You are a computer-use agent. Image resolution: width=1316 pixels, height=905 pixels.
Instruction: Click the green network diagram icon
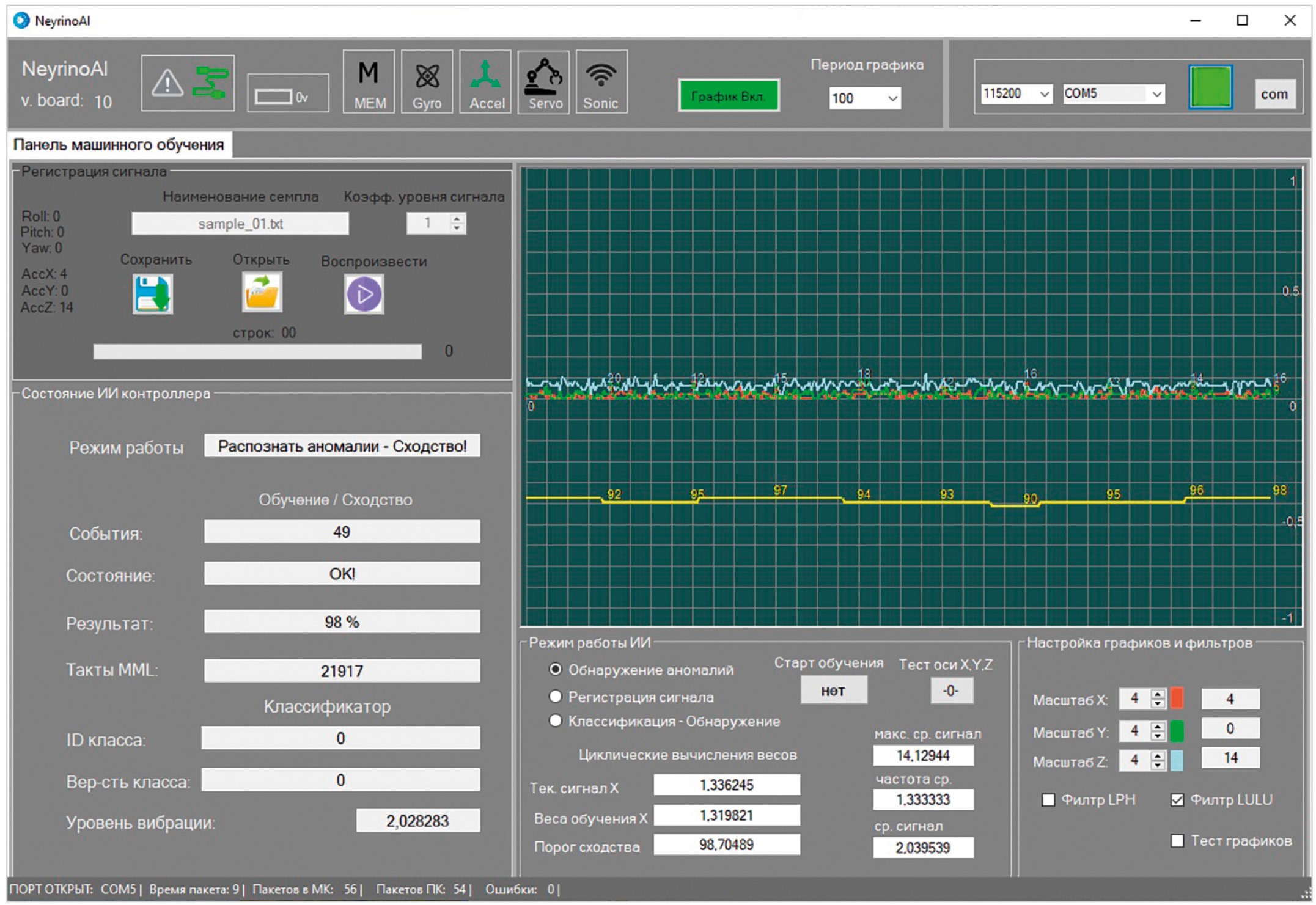pos(210,82)
